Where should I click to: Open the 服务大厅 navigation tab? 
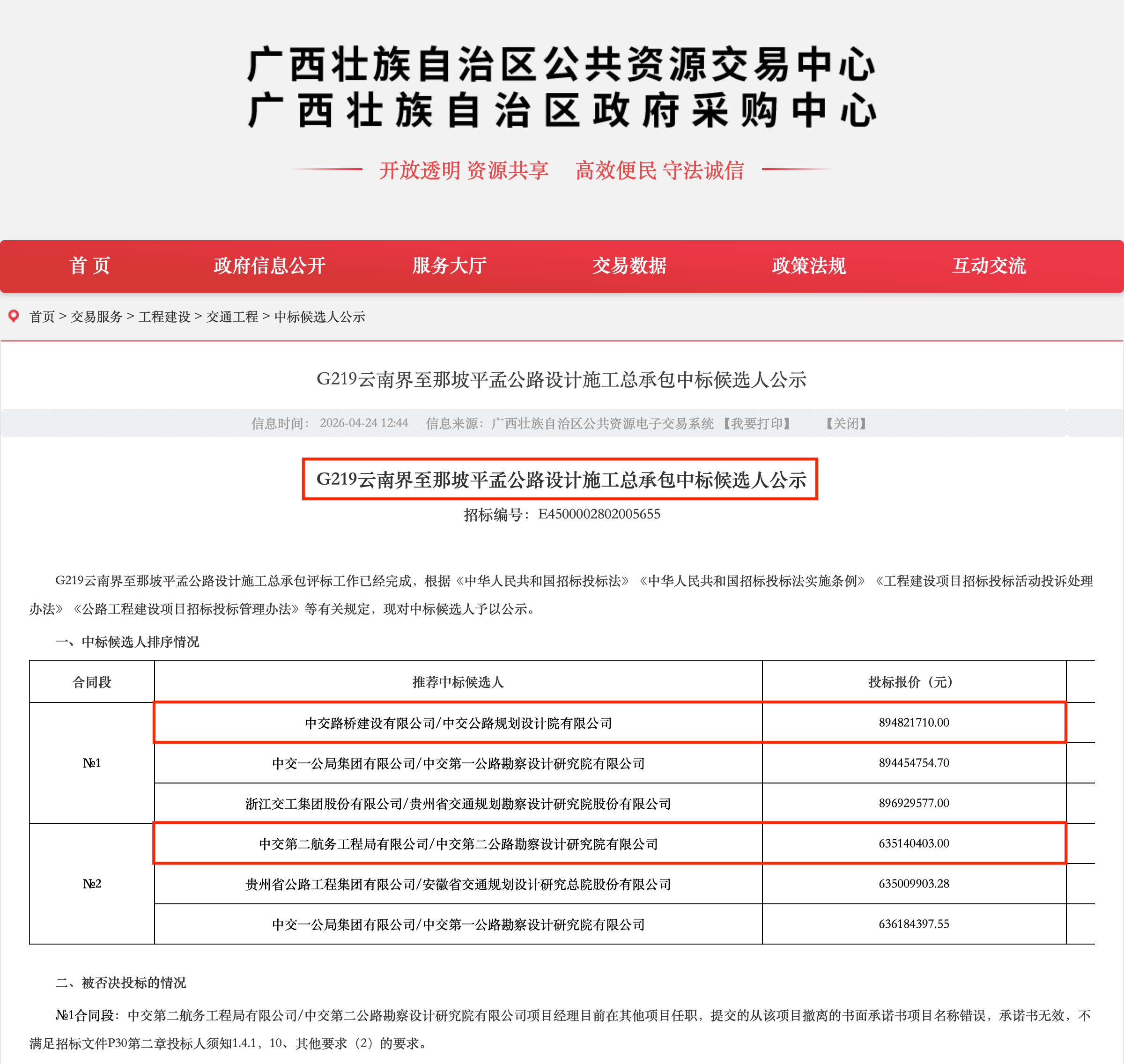449,266
